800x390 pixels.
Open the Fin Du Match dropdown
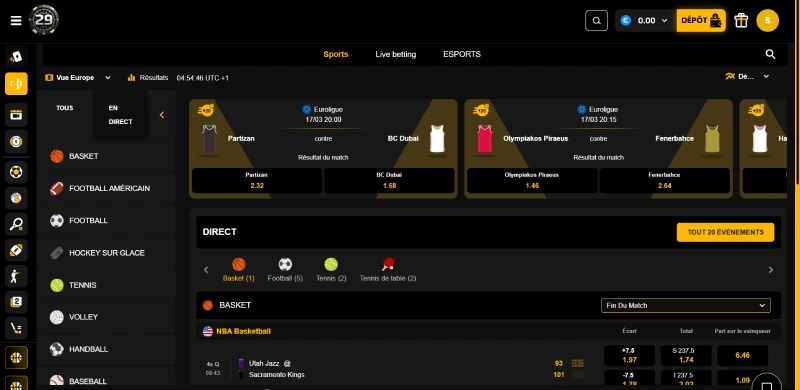(x=686, y=305)
